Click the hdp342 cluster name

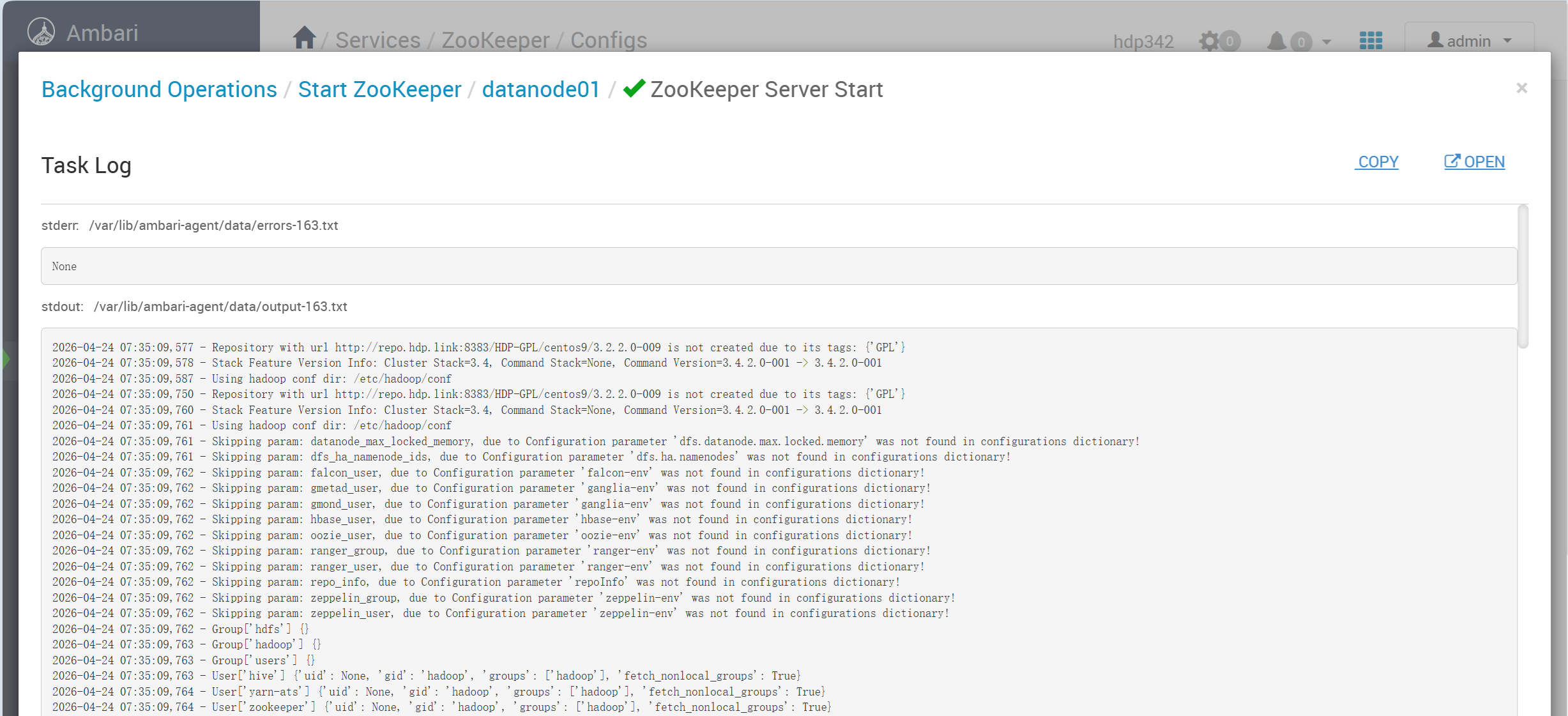(x=1143, y=42)
